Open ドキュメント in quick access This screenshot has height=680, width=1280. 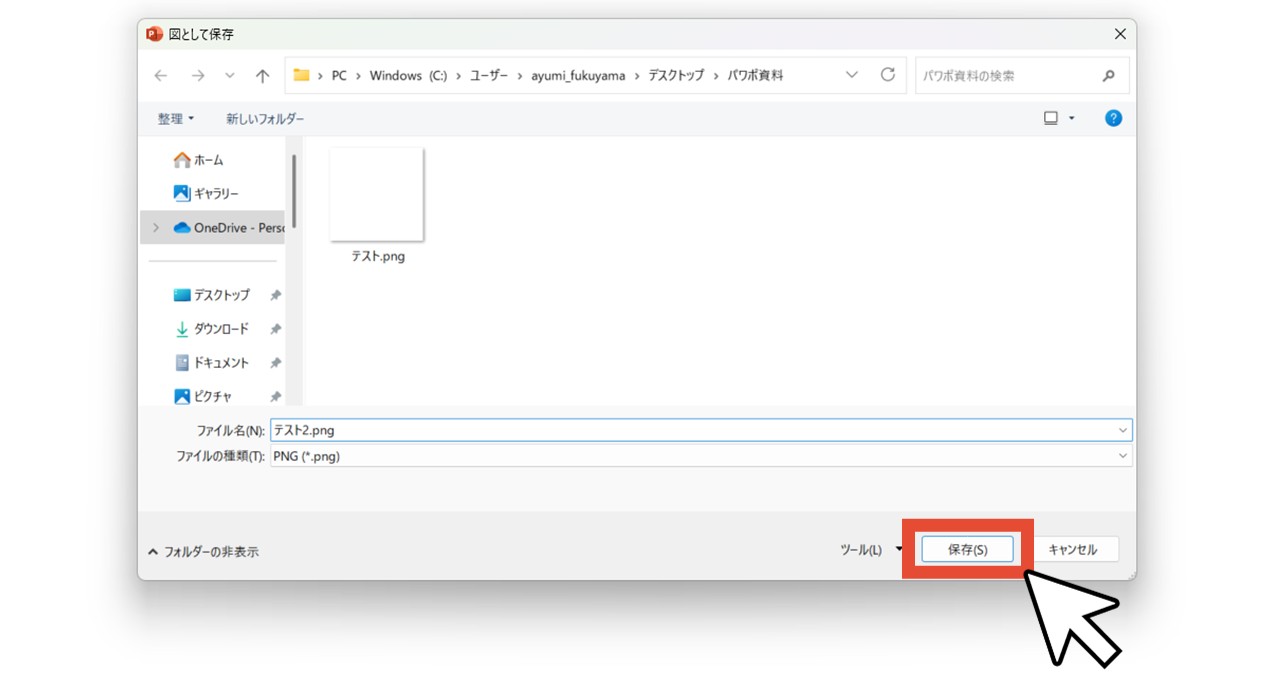click(212, 363)
